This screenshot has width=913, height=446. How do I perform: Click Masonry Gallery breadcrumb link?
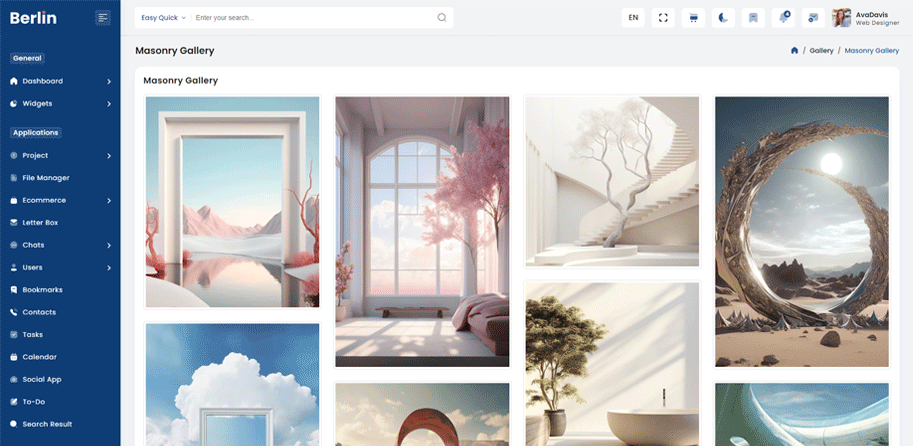872,51
